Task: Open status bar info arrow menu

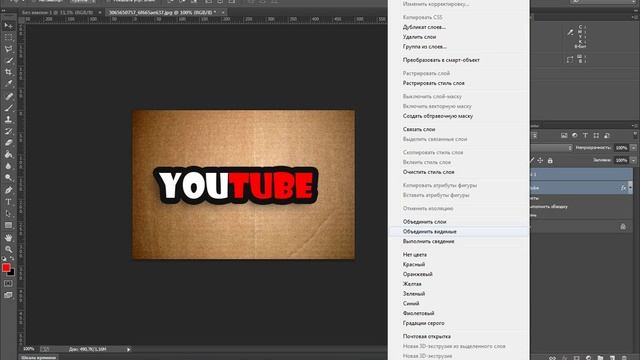Action: [x=129, y=349]
